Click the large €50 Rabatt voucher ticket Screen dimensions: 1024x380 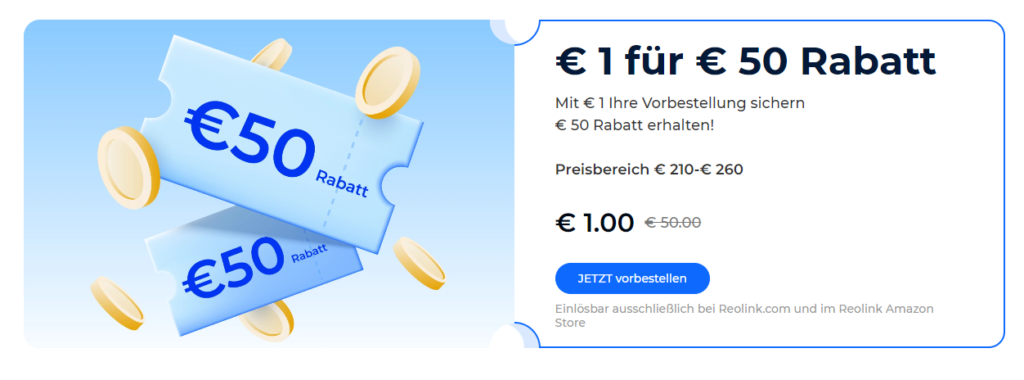click(x=281, y=144)
